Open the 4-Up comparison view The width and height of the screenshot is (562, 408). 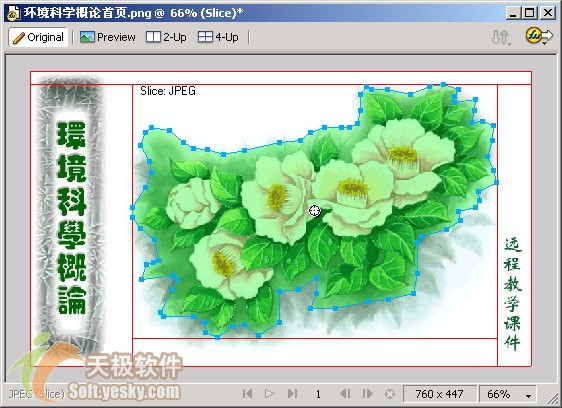pos(218,37)
